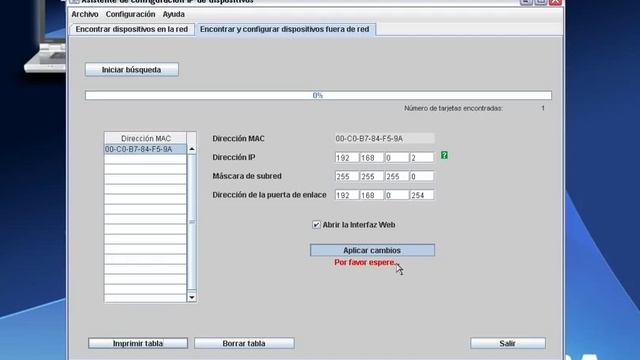Click last octet of Máscara de subred

click(x=422, y=176)
